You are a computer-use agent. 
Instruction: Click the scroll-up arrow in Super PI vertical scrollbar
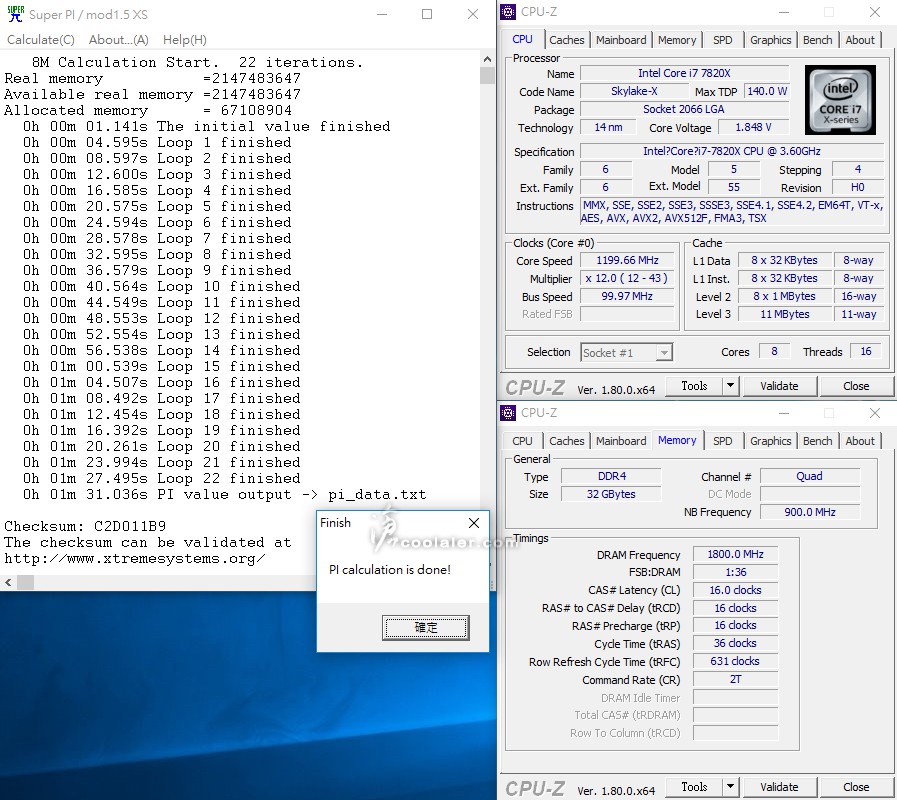(487, 58)
